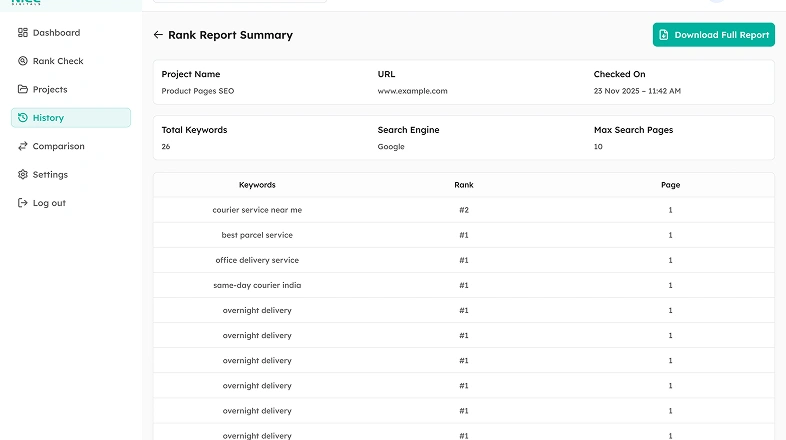Click the Rank column header
The height and width of the screenshot is (440, 786).
click(464, 185)
